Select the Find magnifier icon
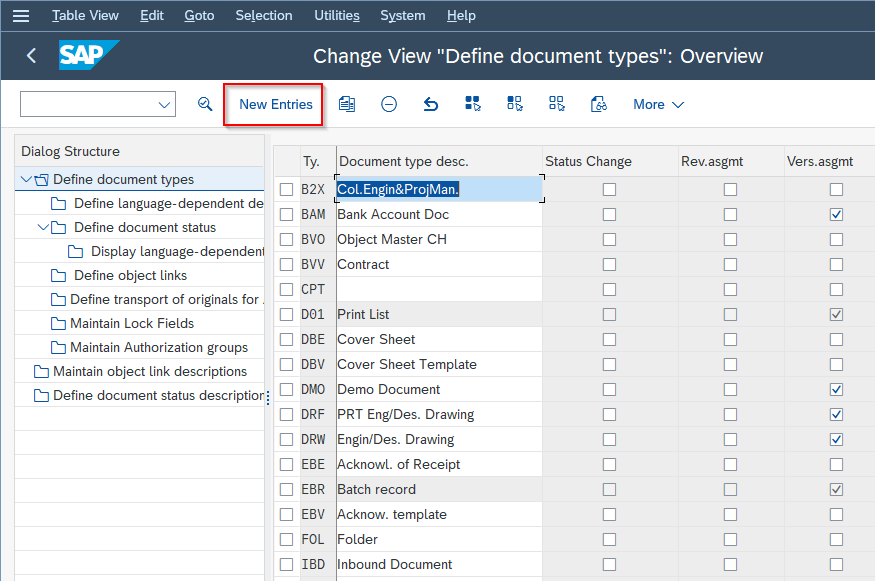 click(205, 104)
